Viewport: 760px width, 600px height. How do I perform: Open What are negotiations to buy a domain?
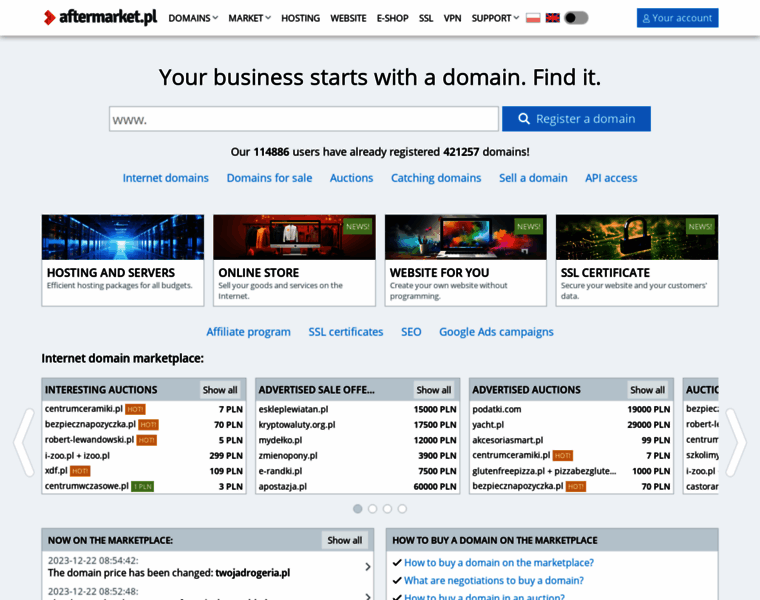point(494,581)
